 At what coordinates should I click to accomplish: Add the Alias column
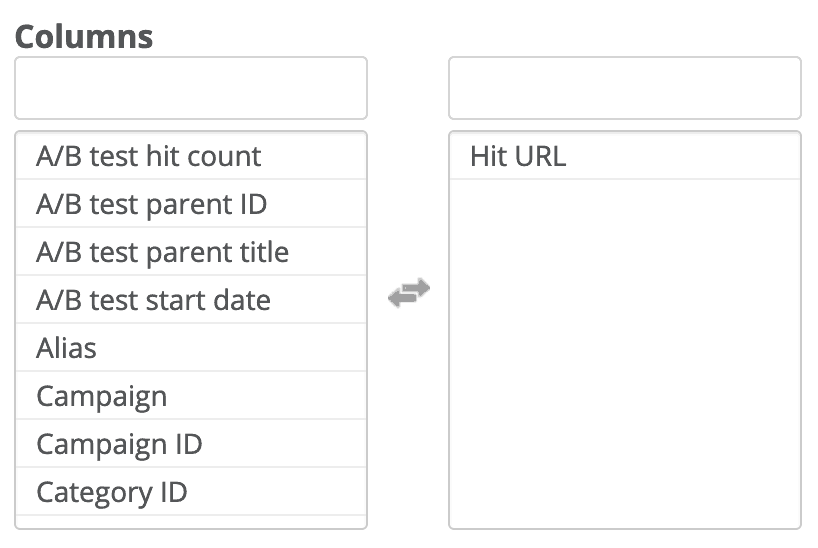[191, 348]
